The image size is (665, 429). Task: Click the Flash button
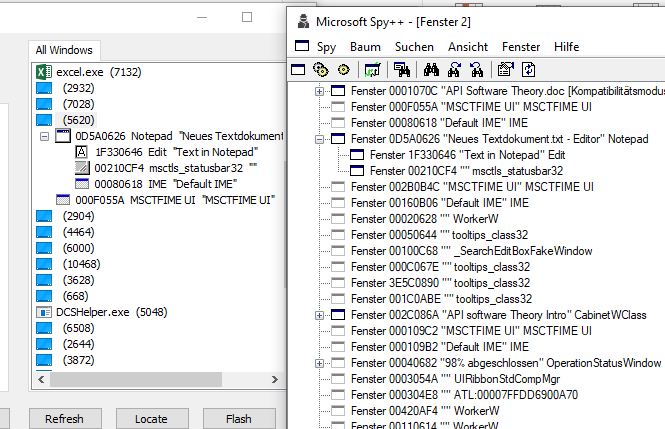coord(239,419)
